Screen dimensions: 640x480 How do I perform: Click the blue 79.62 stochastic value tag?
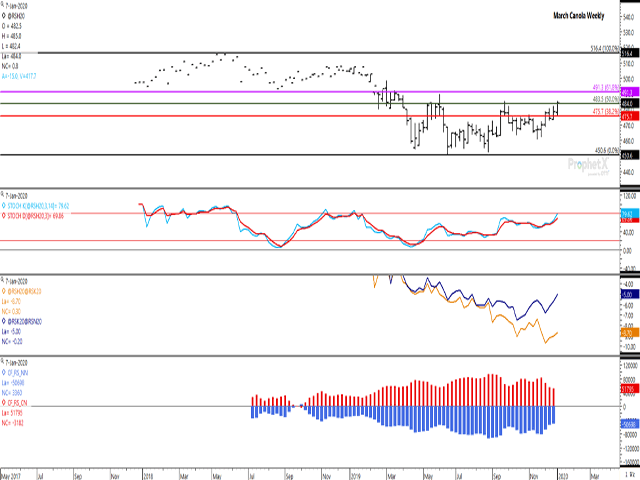click(629, 213)
